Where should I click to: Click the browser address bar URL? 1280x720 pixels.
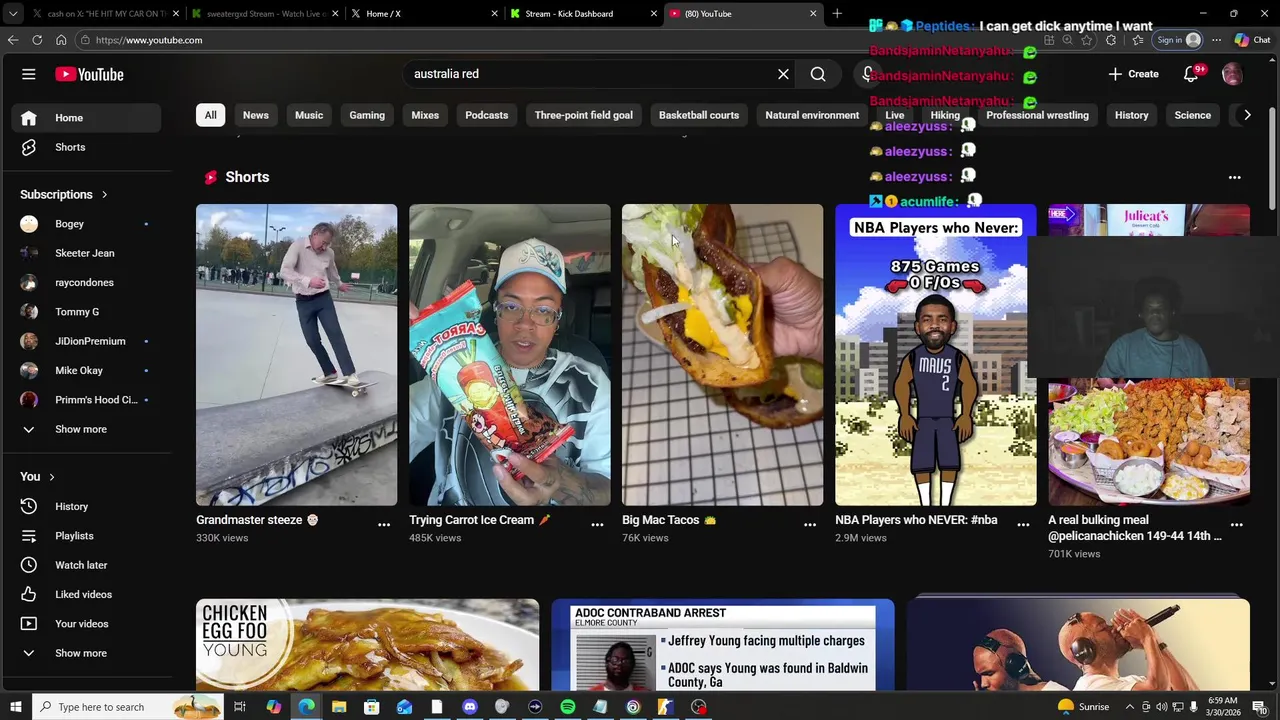tap(149, 40)
